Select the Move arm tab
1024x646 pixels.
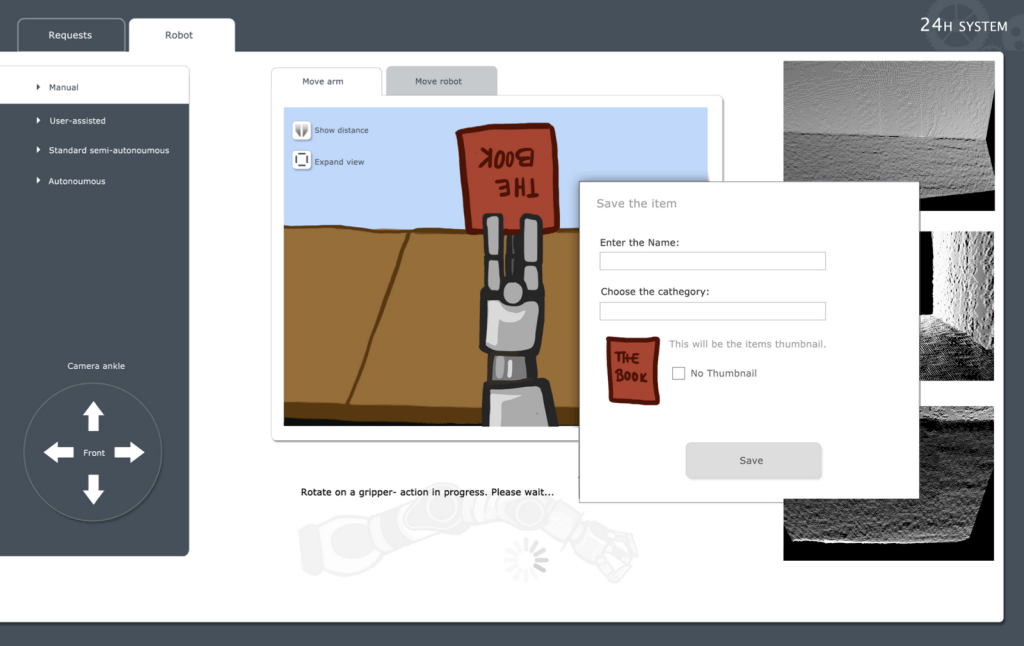tap(323, 81)
